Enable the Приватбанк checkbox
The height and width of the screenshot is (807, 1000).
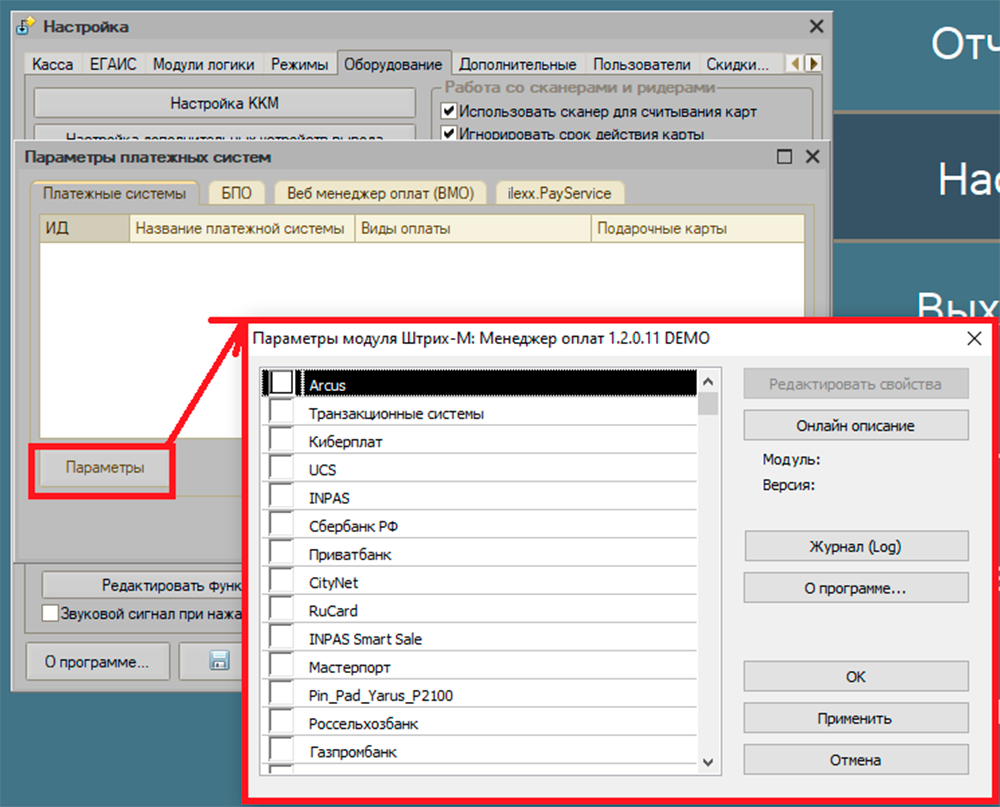tap(281, 552)
